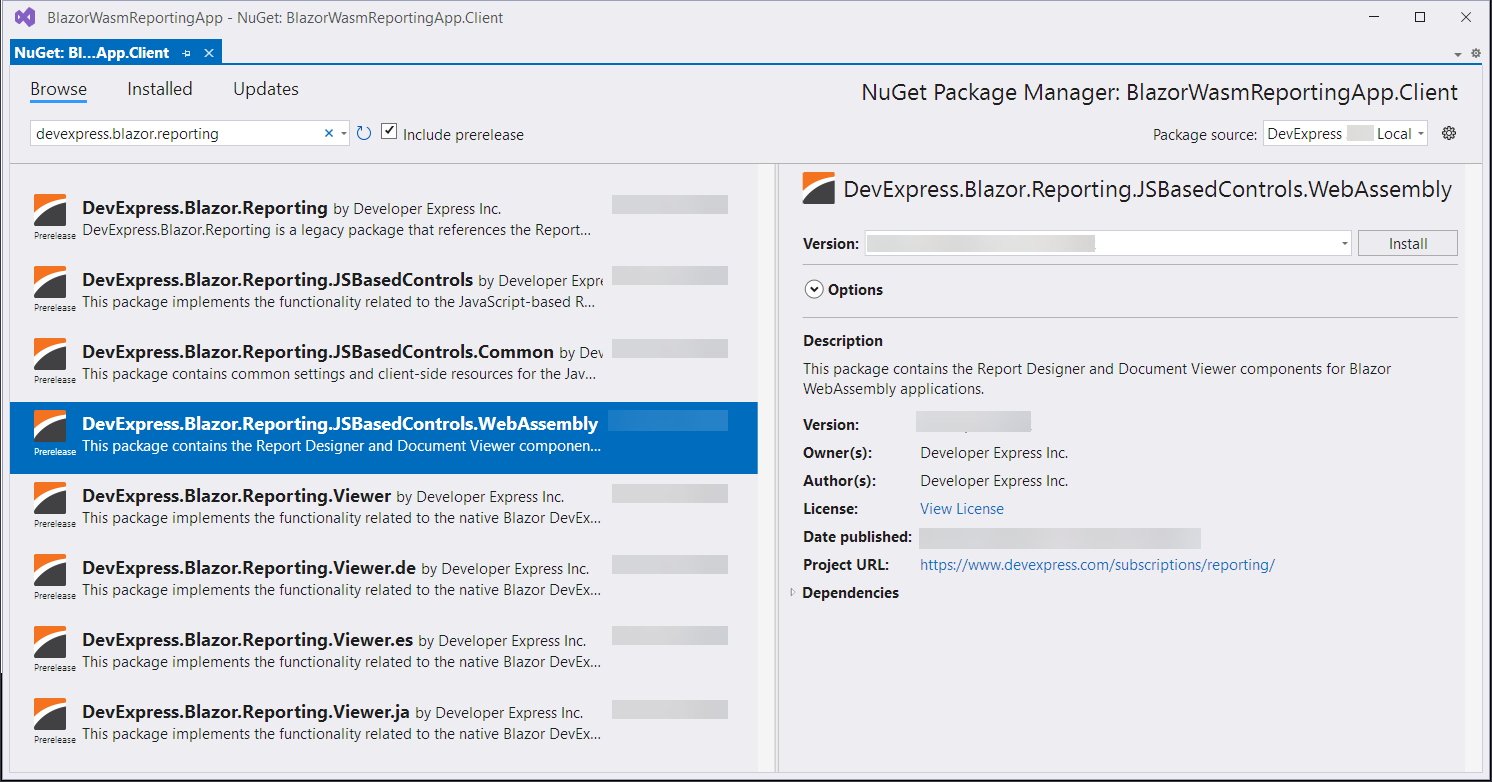Click the package icon in details header
This screenshot has width=1492, height=782.
(819, 188)
